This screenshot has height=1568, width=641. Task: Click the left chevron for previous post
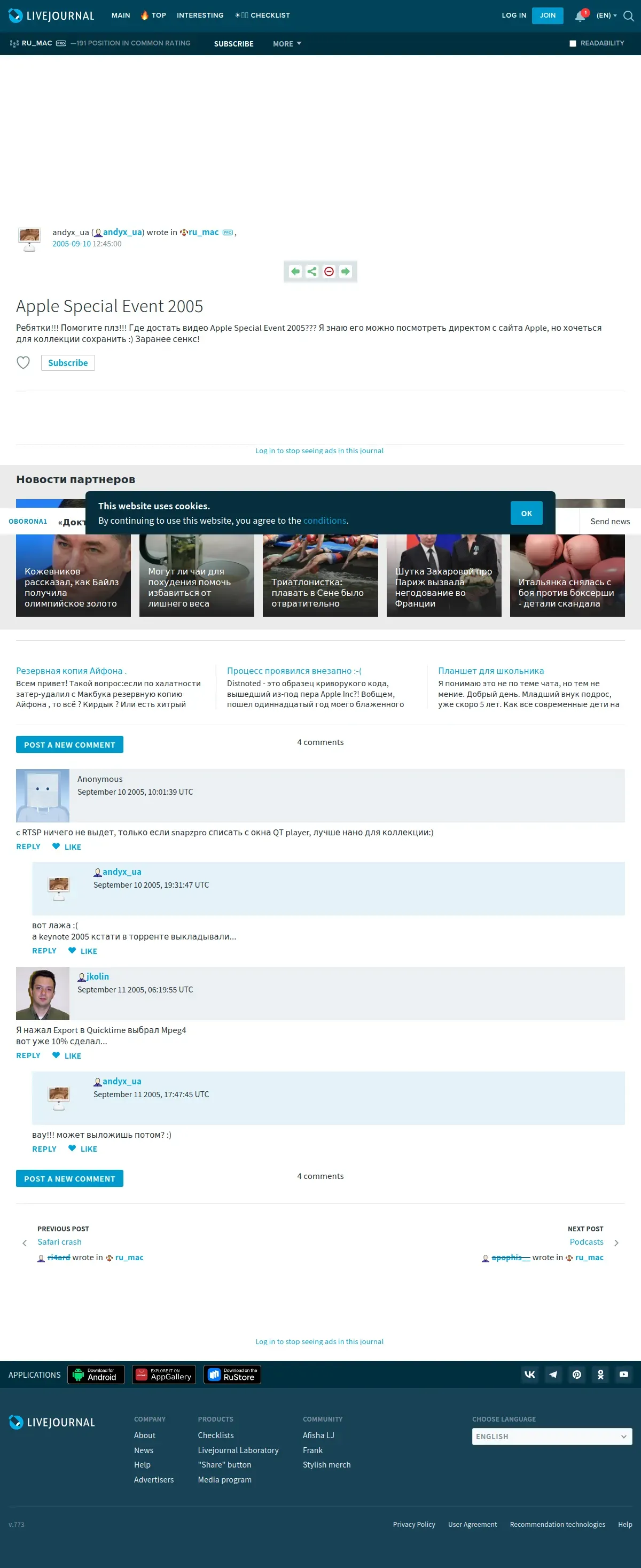[x=25, y=1243]
